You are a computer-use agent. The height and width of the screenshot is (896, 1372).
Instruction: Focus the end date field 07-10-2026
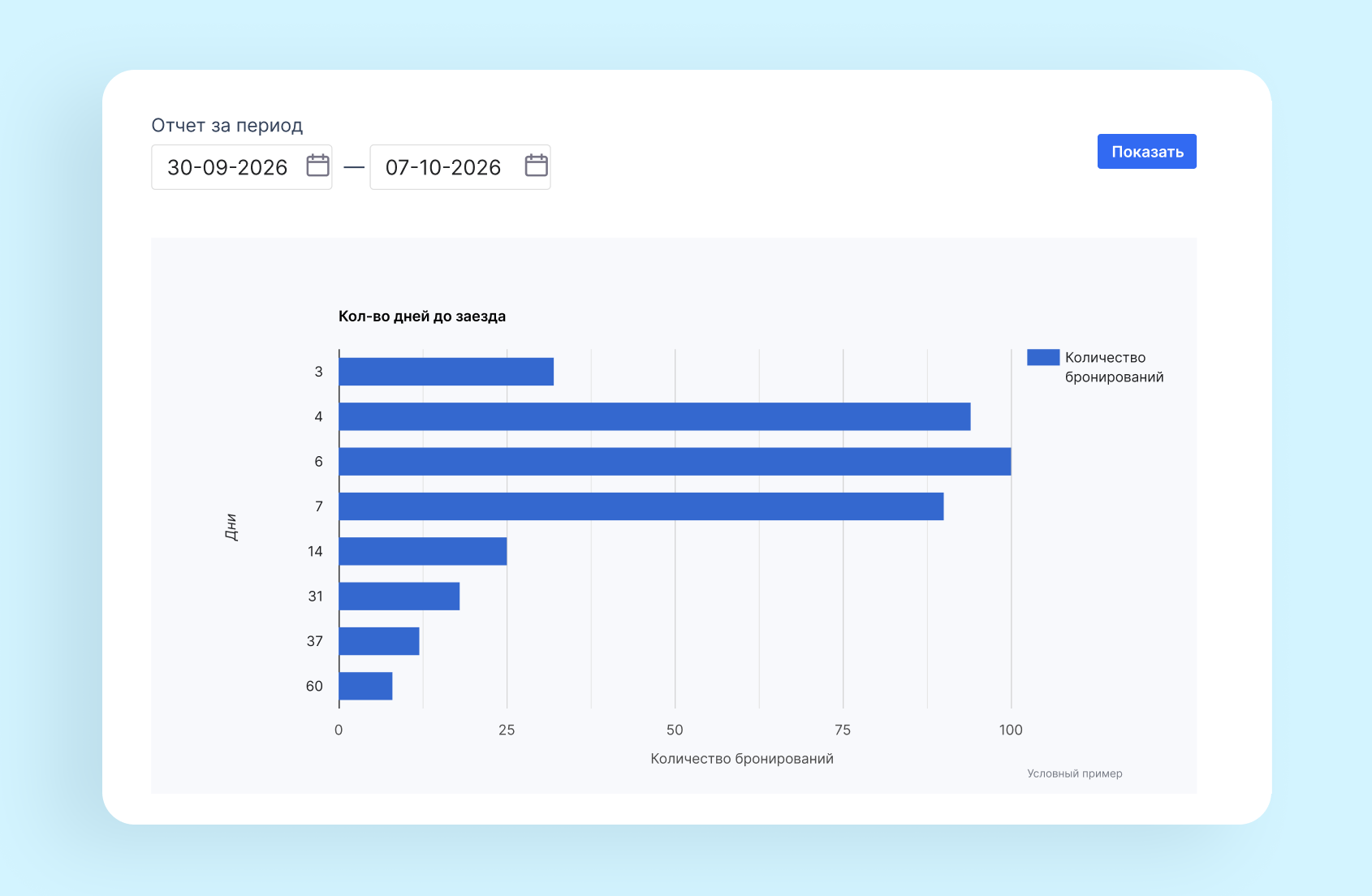point(459,167)
